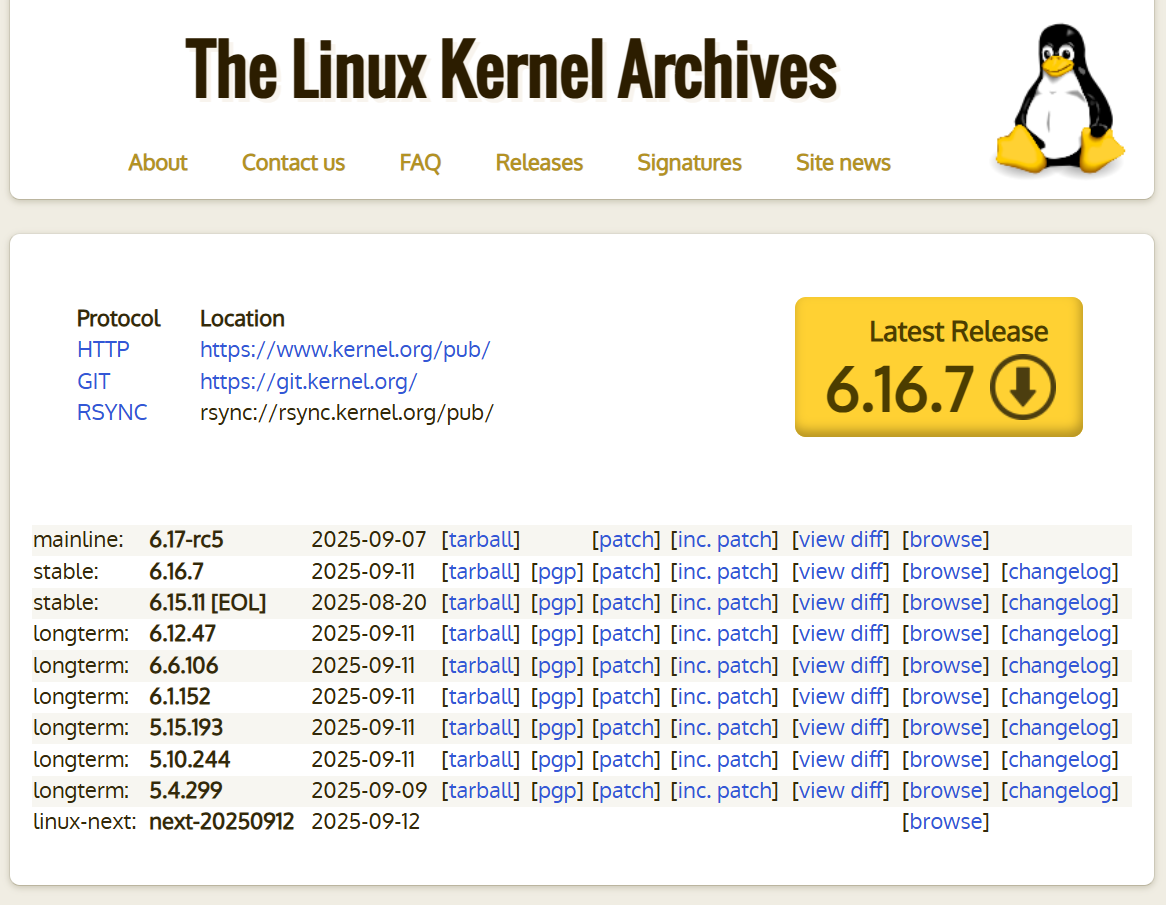Open inc. patch for longterm 6.6.106

coord(724,666)
